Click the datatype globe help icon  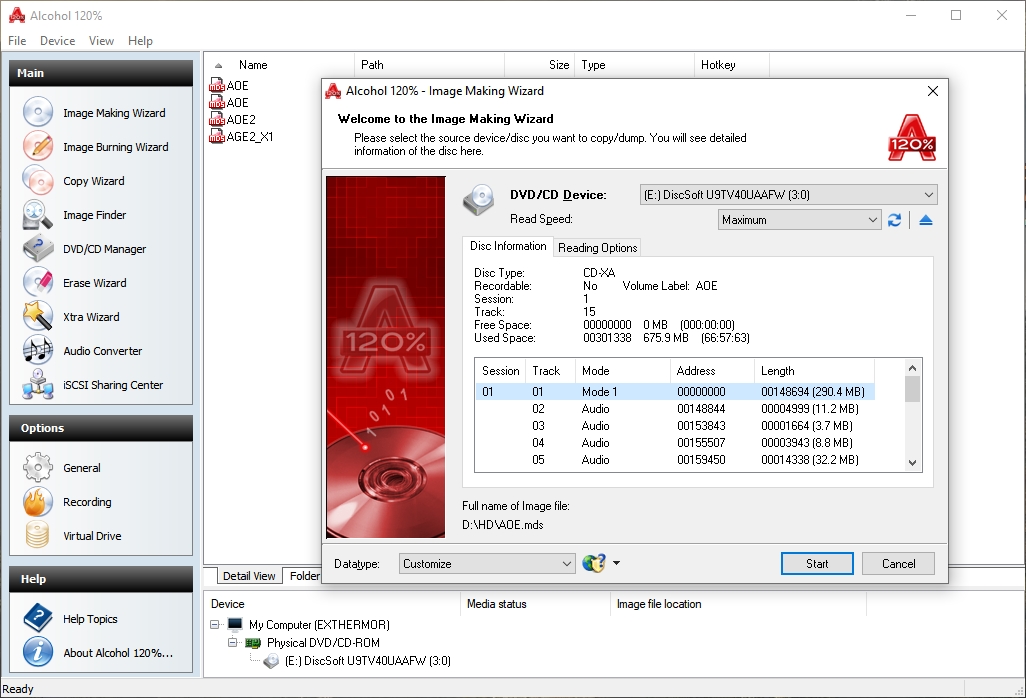click(593, 563)
